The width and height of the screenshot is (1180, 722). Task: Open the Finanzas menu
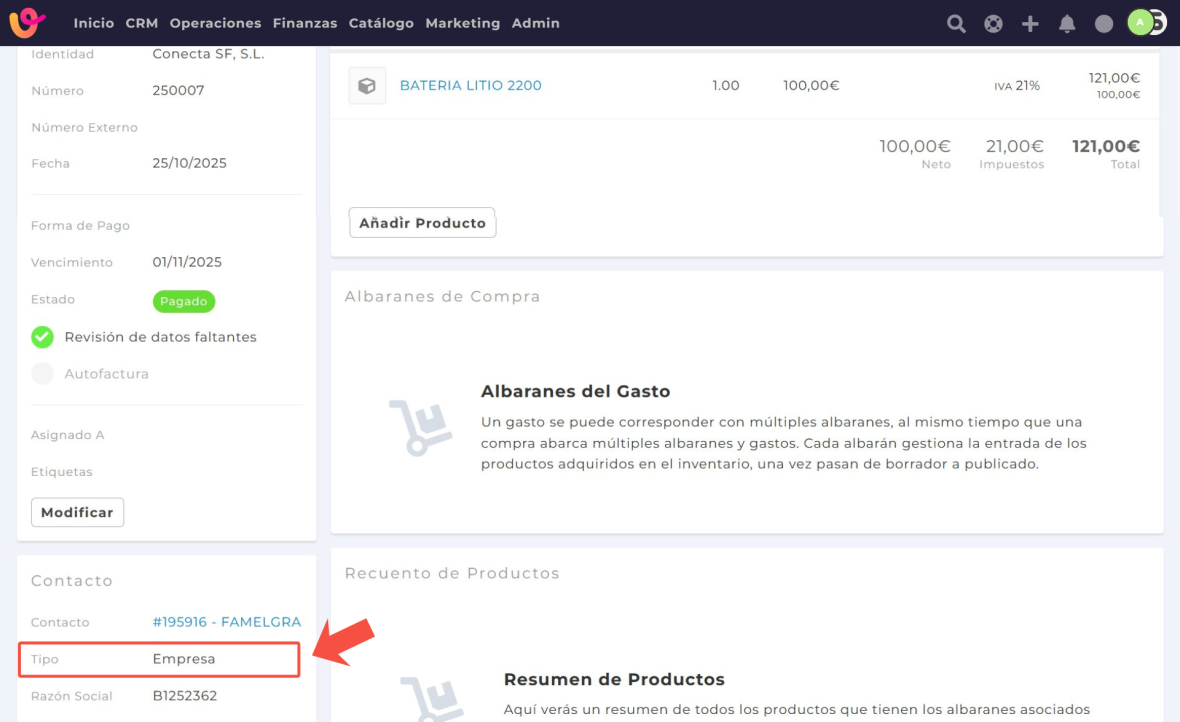click(x=305, y=23)
